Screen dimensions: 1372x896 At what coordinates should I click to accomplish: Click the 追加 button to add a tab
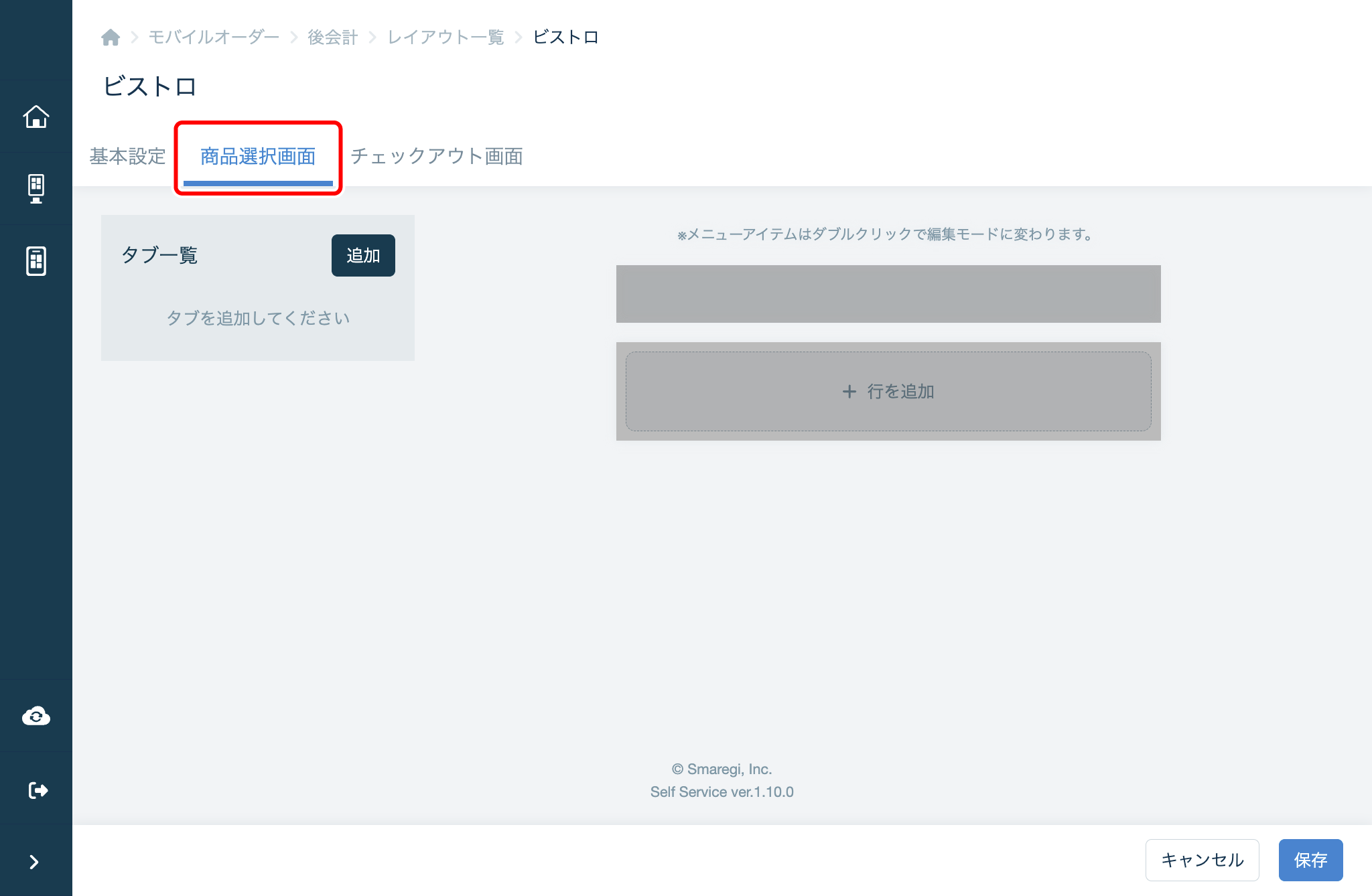click(362, 255)
